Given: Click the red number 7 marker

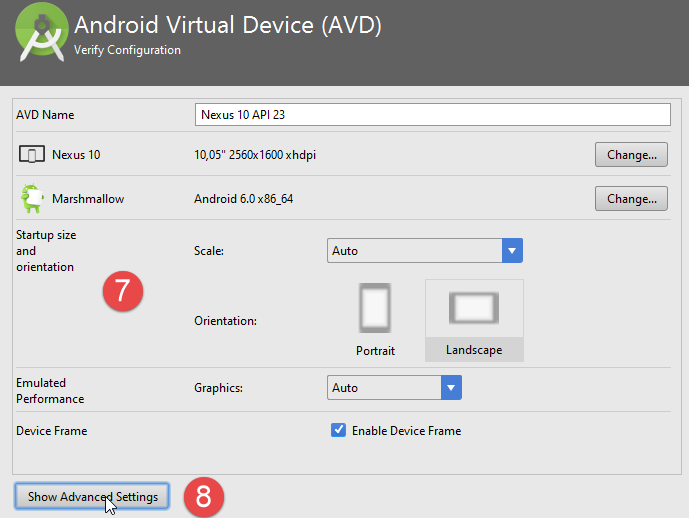Looking at the screenshot, I should click(123, 291).
